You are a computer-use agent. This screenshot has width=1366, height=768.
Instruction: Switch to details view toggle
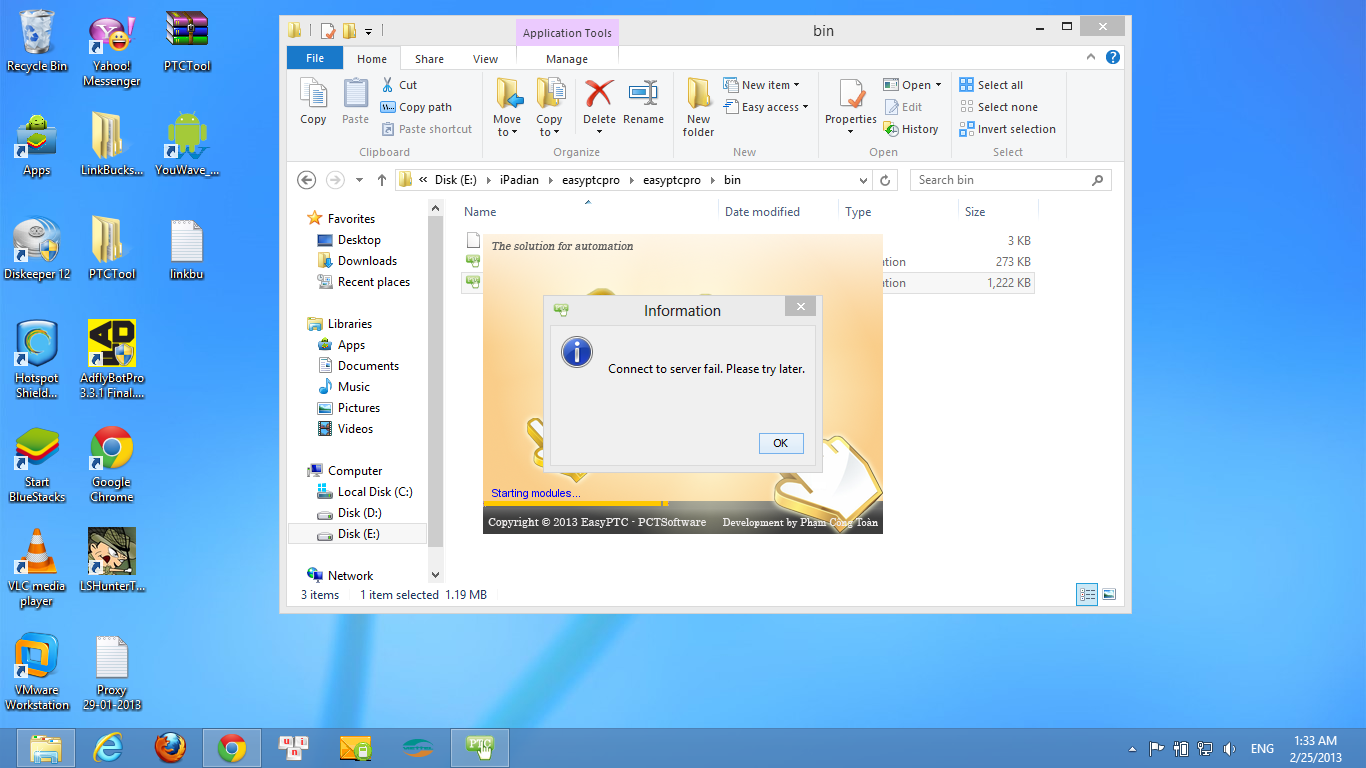pyautogui.click(x=1087, y=595)
